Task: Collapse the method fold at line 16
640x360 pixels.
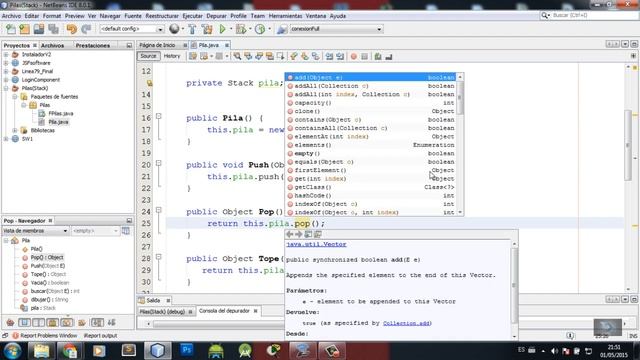Action: point(159,116)
